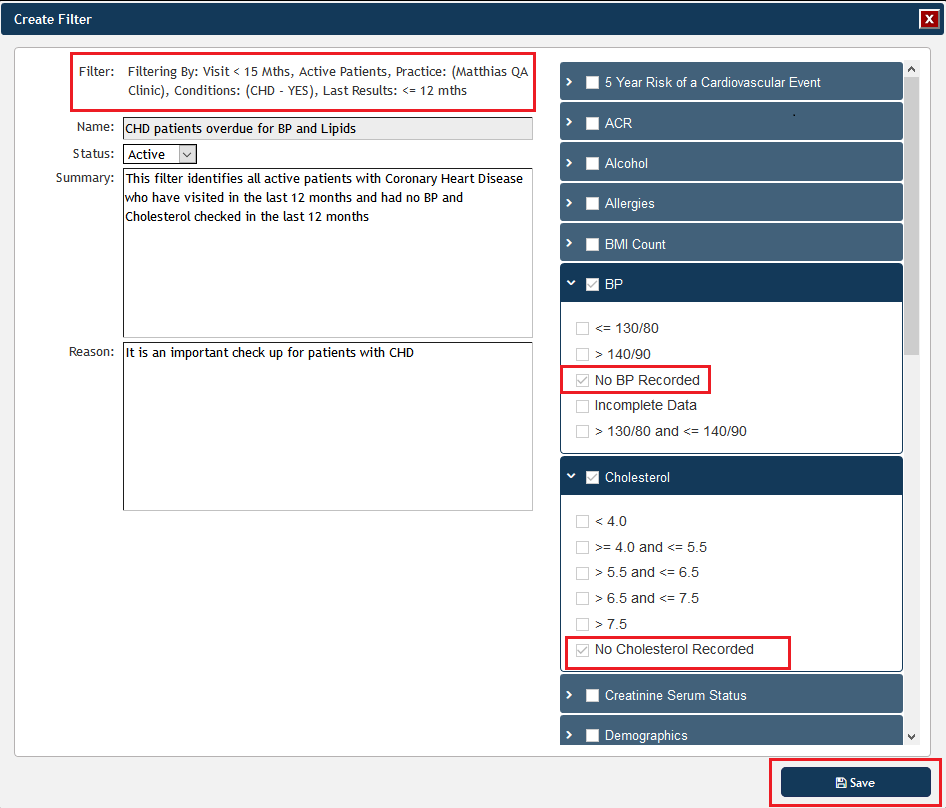
Task: Tick the Demographics checkbox
Action: (592, 736)
